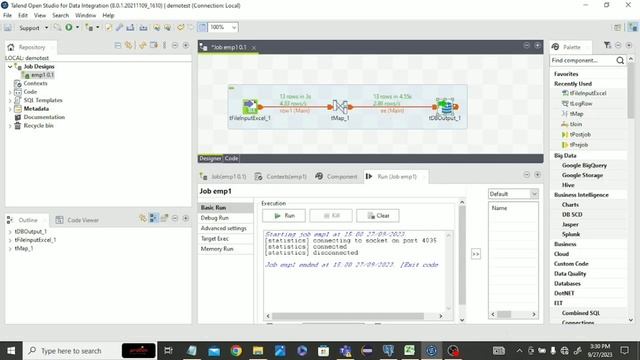
Task: Switch to the Component tab
Action: point(336,176)
